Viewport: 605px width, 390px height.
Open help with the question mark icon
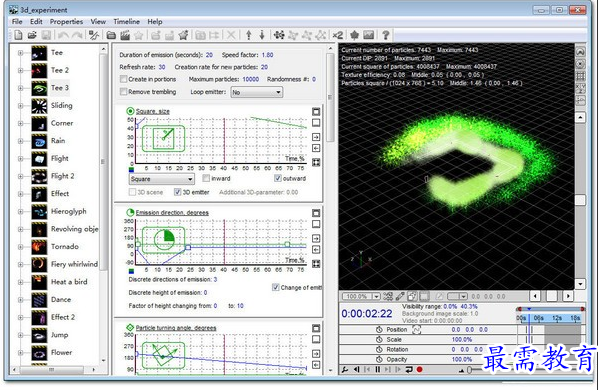pos(385,35)
